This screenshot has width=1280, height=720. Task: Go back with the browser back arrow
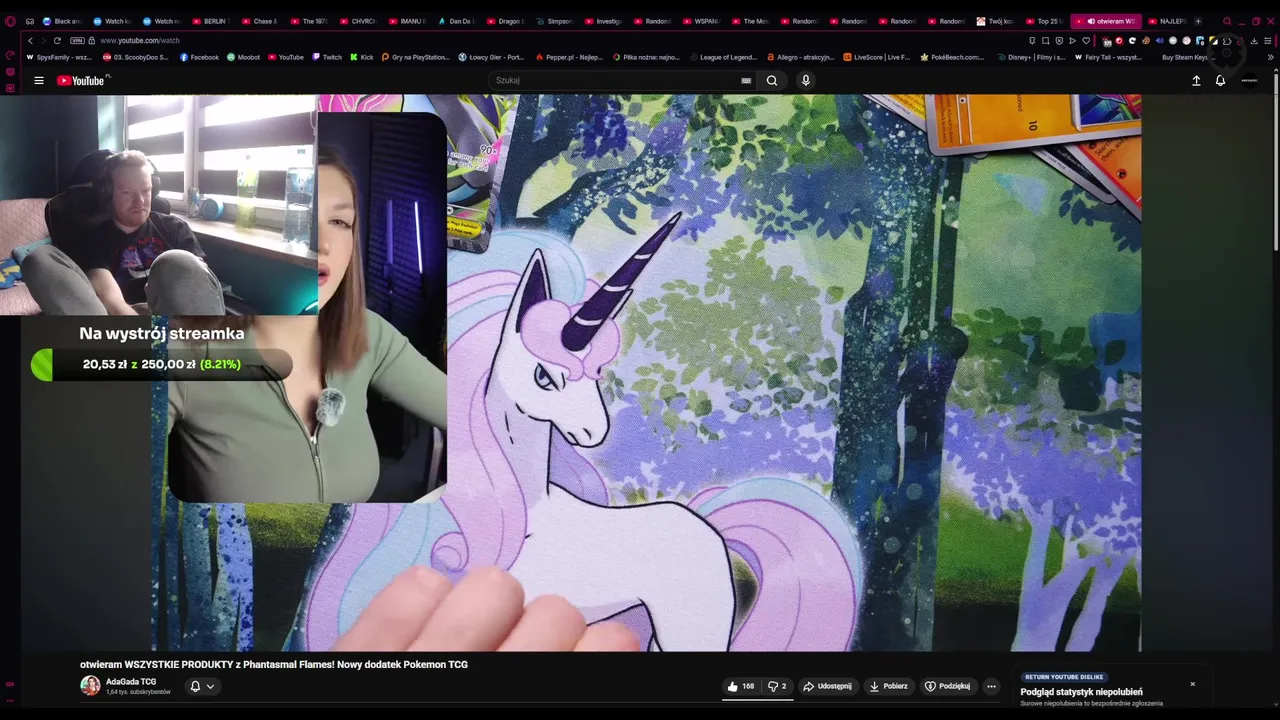coord(31,40)
